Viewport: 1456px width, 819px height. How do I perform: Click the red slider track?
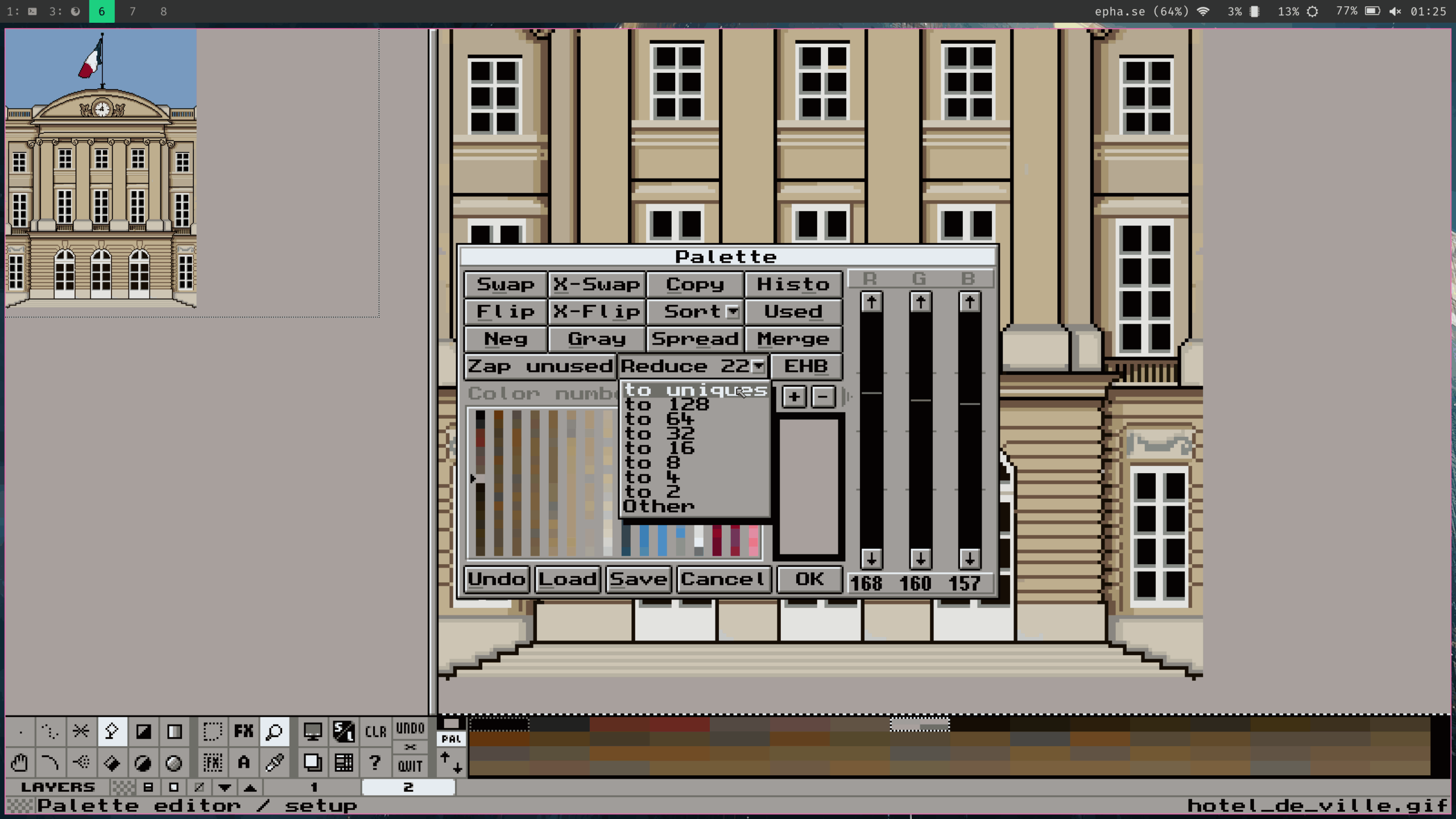(871, 431)
